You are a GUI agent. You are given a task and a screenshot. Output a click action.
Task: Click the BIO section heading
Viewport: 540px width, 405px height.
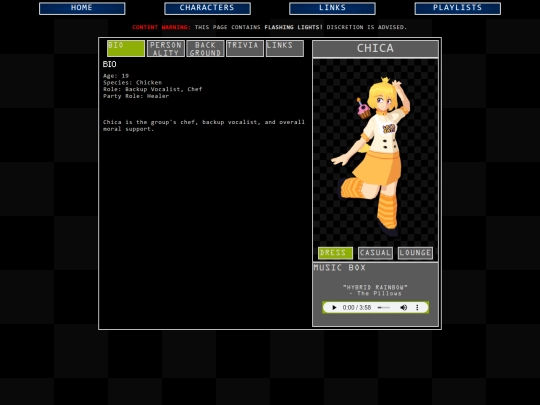[110, 64]
